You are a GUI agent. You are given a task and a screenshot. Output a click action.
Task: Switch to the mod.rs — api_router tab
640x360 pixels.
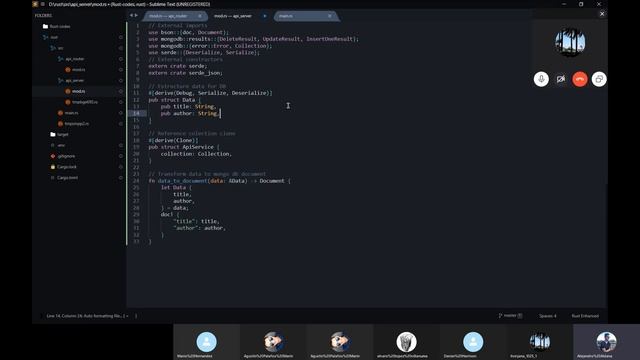coord(169,16)
